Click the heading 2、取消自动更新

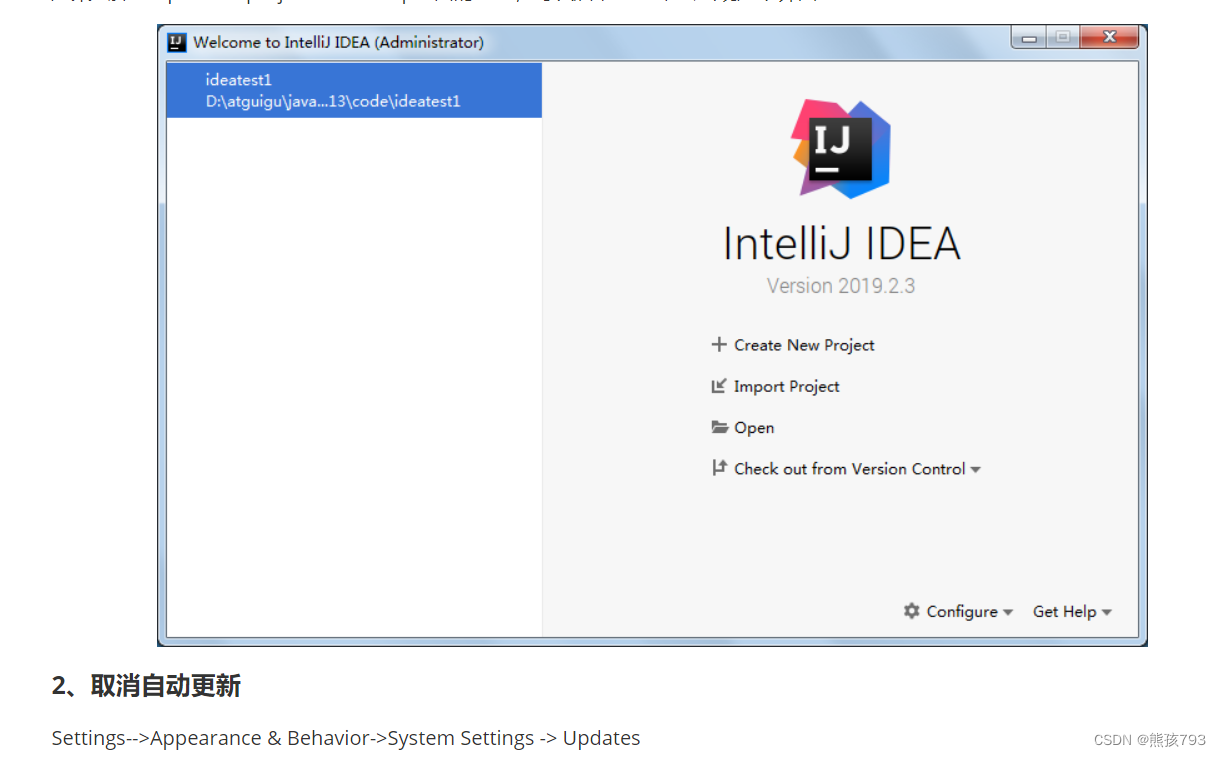pos(146,686)
